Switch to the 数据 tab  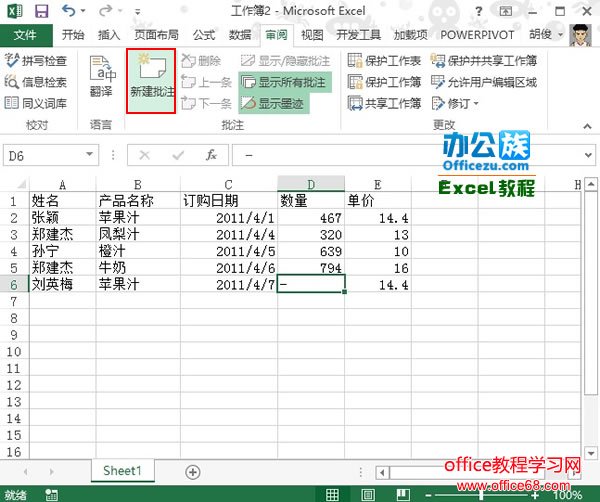(240, 35)
